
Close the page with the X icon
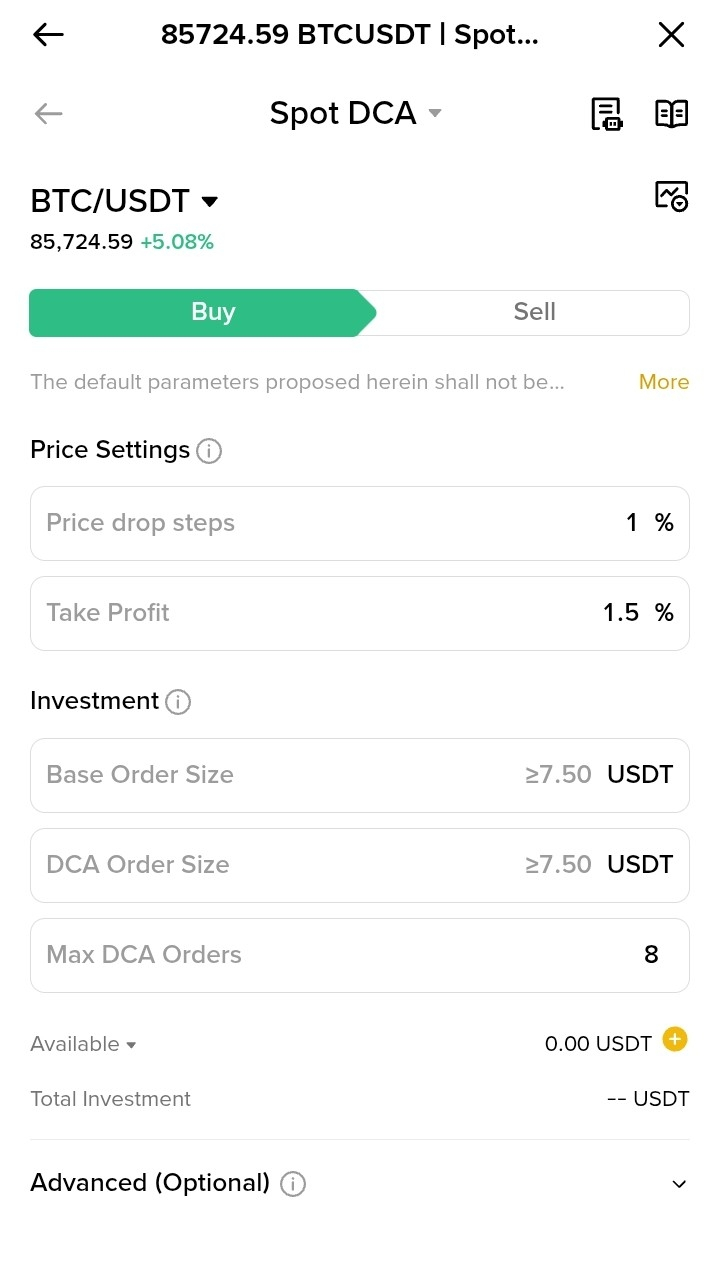pos(671,35)
